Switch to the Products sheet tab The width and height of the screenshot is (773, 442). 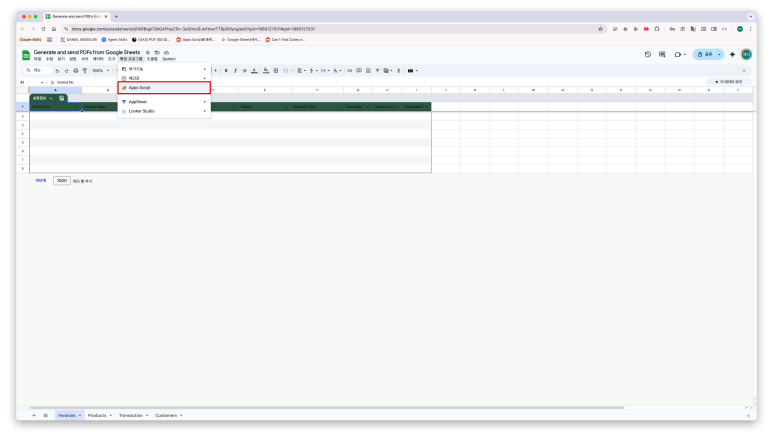pos(97,414)
